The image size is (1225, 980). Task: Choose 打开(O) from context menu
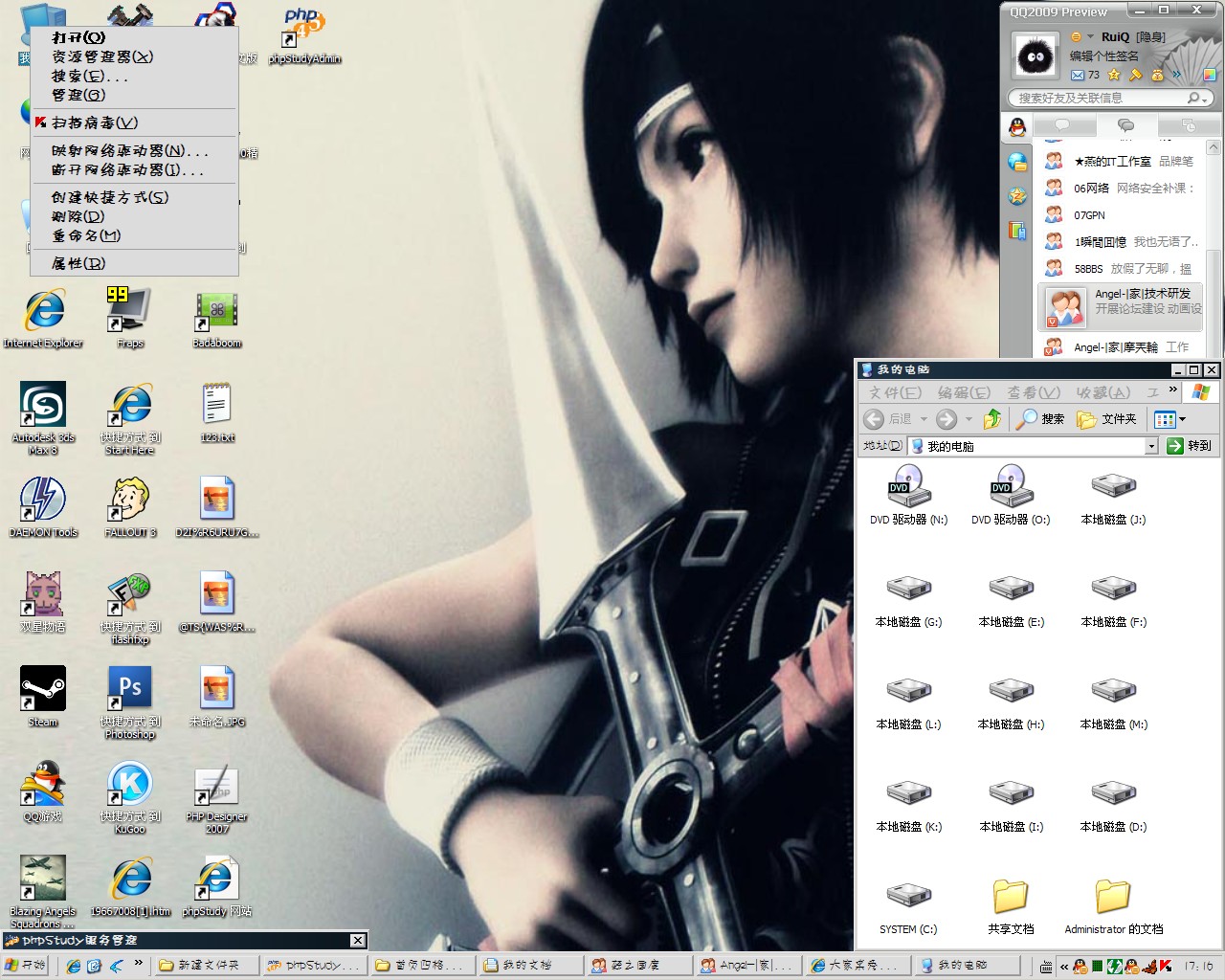[134, 37]
